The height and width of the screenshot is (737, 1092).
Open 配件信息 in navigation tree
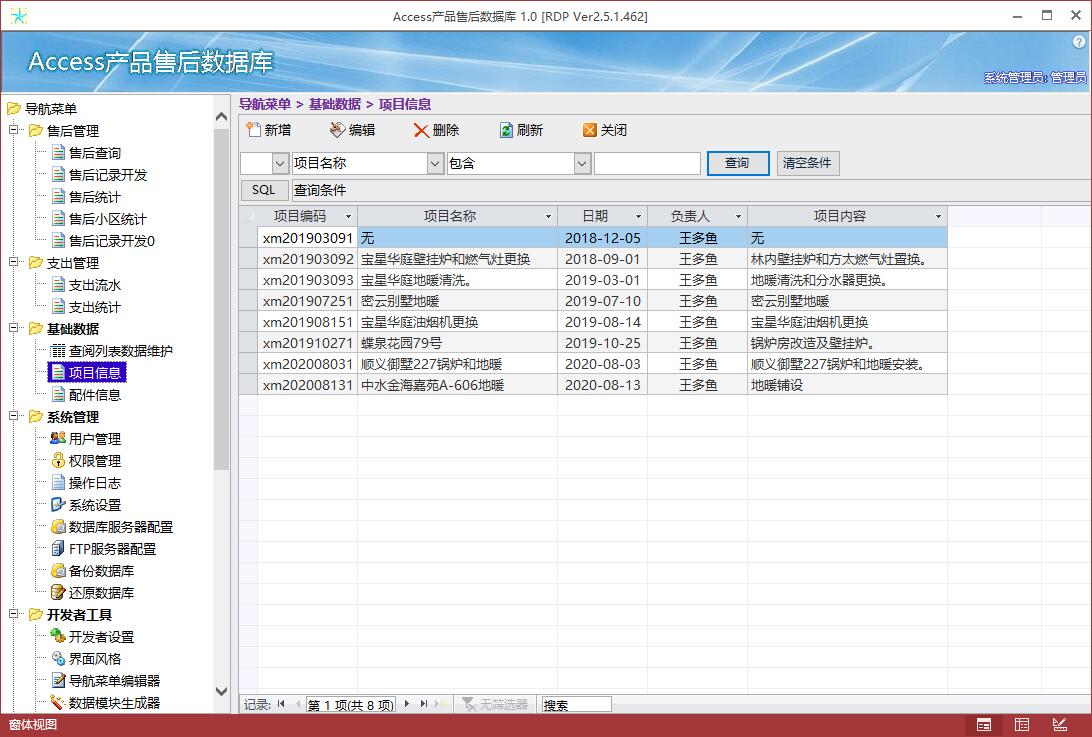[95, 395]
